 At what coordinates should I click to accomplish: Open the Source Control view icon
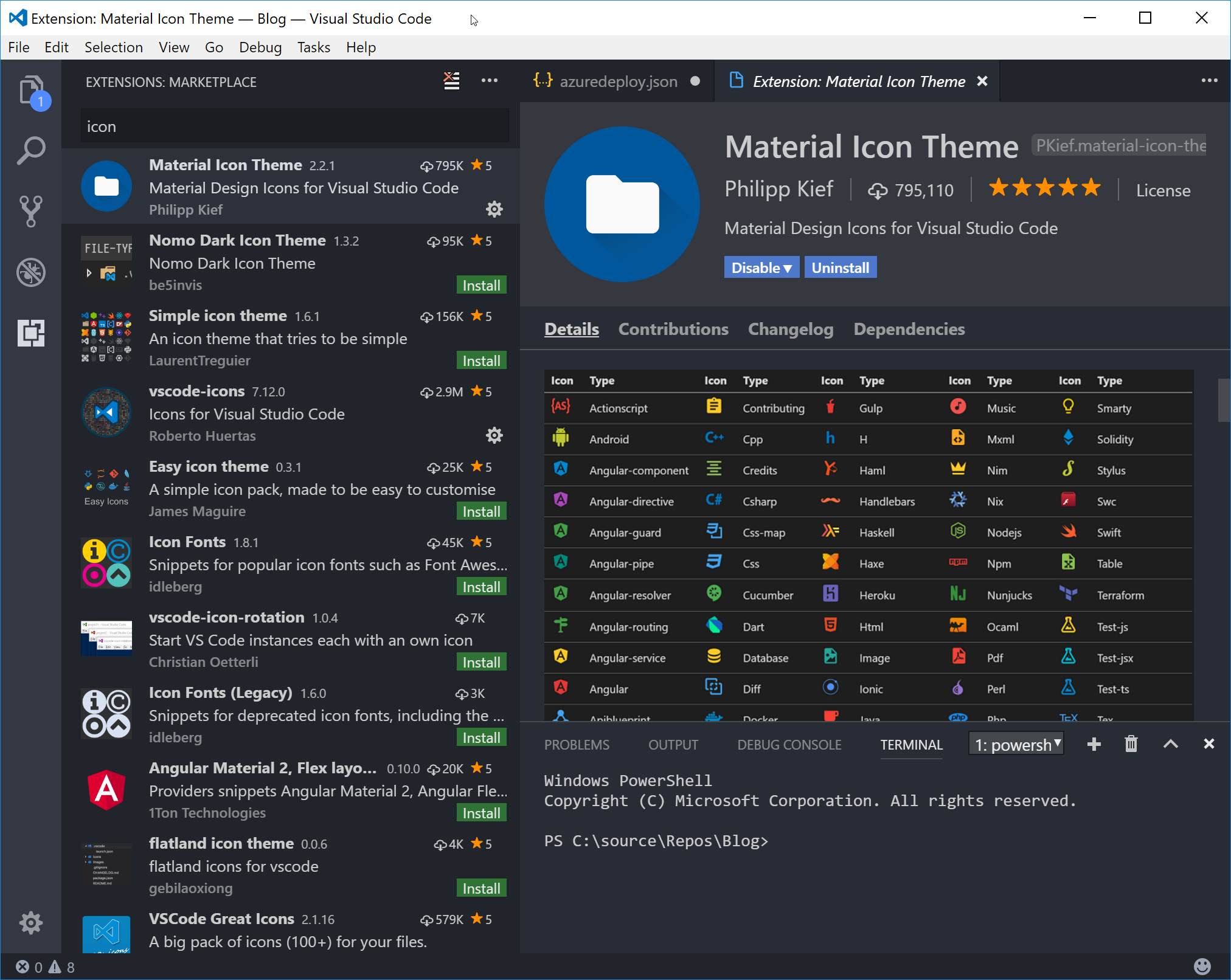pyautogui.click(x=31, y=211)
